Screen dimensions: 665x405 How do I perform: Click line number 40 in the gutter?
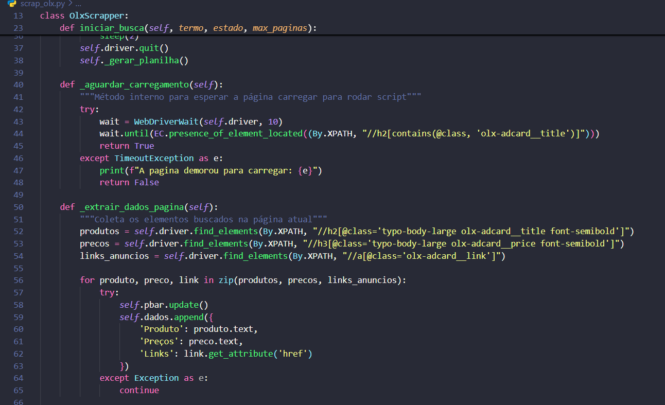coord(18,84)
